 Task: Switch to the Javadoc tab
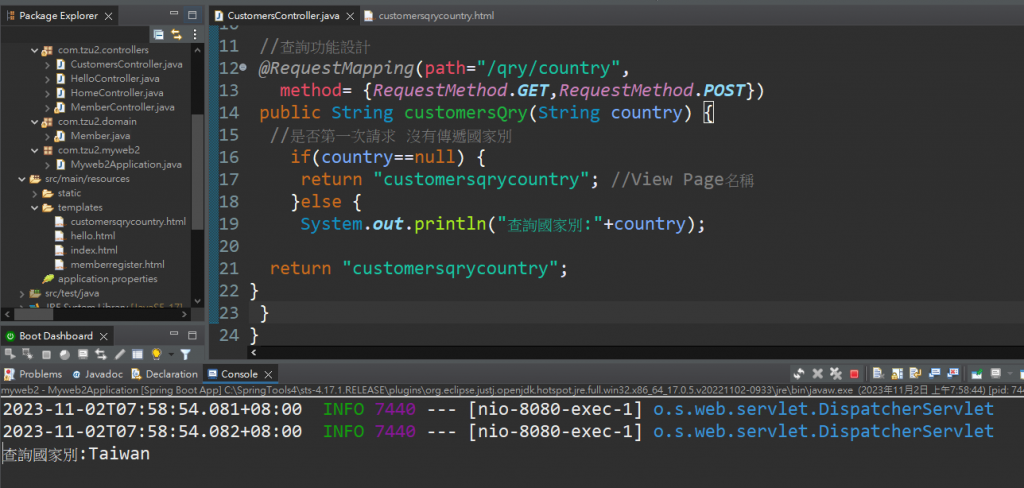97,374
